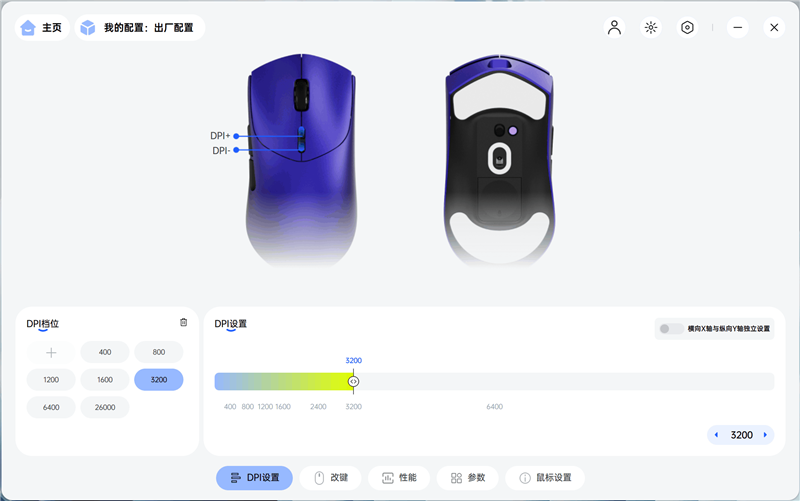Decrease DPI value with left arrow
800x501 pixels.
coord(716,435)
